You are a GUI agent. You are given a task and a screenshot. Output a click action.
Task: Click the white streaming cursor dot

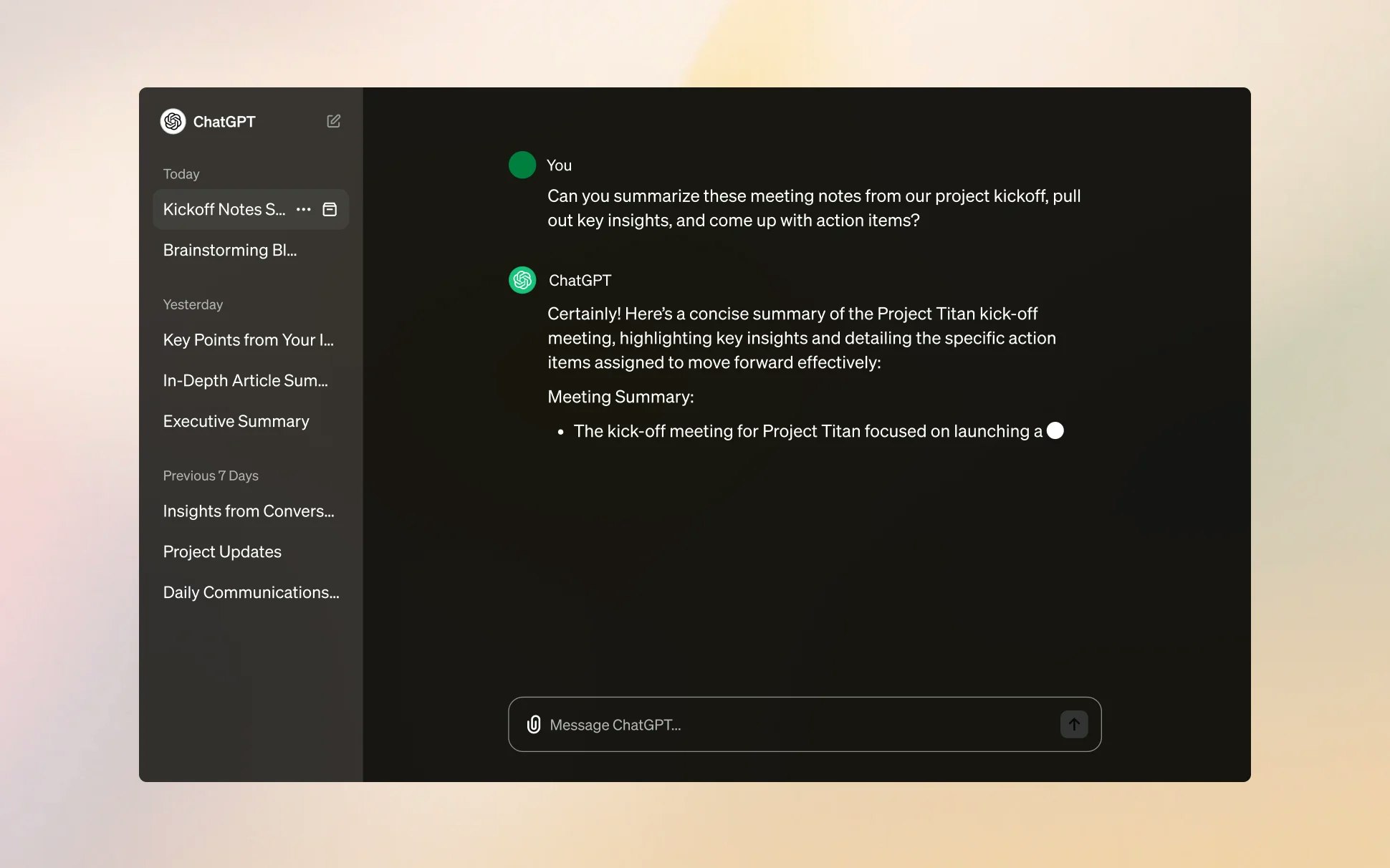(x=1055, y=430)
